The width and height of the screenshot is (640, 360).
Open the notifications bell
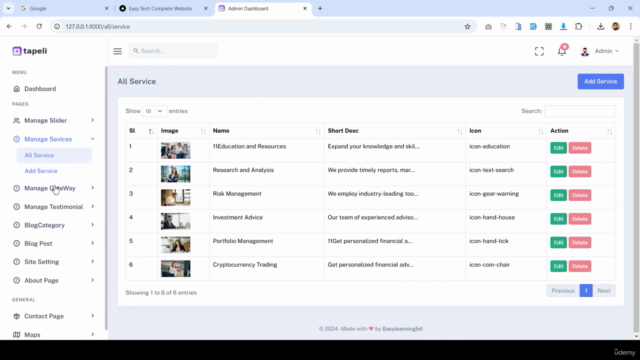tap(562, 51)
